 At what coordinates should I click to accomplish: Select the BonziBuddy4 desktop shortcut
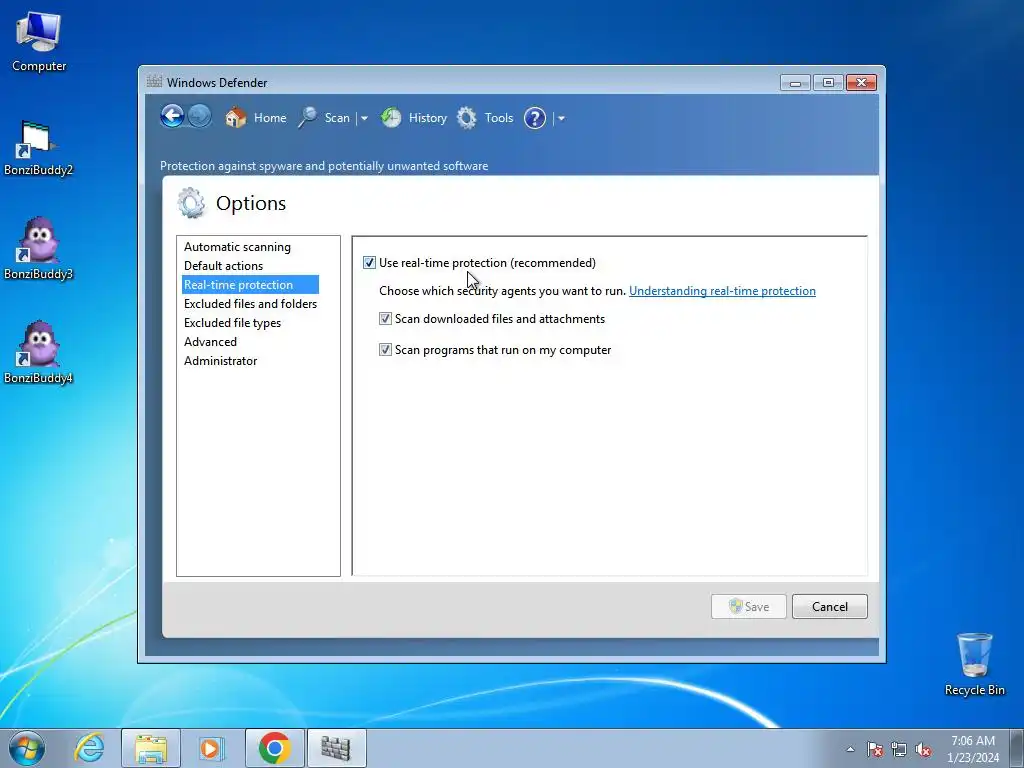point(38,353)
